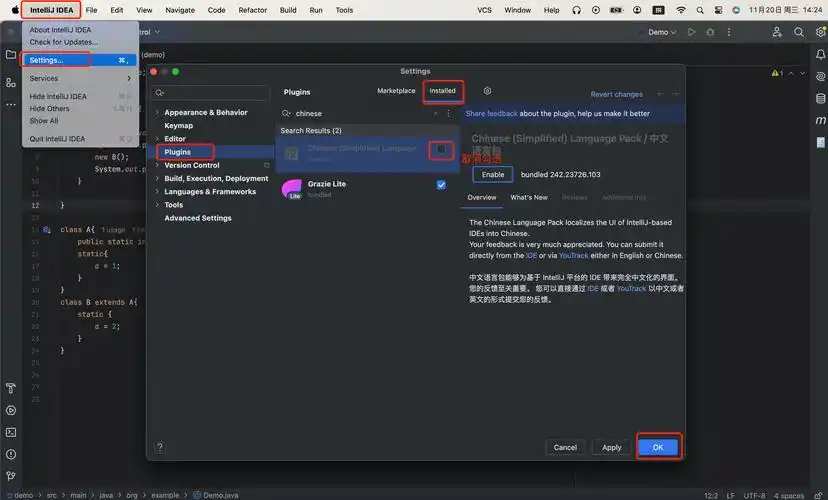This screenshot has width=828, height=500.
Task: Open the Git tool window icon
Action: (11, 476)
